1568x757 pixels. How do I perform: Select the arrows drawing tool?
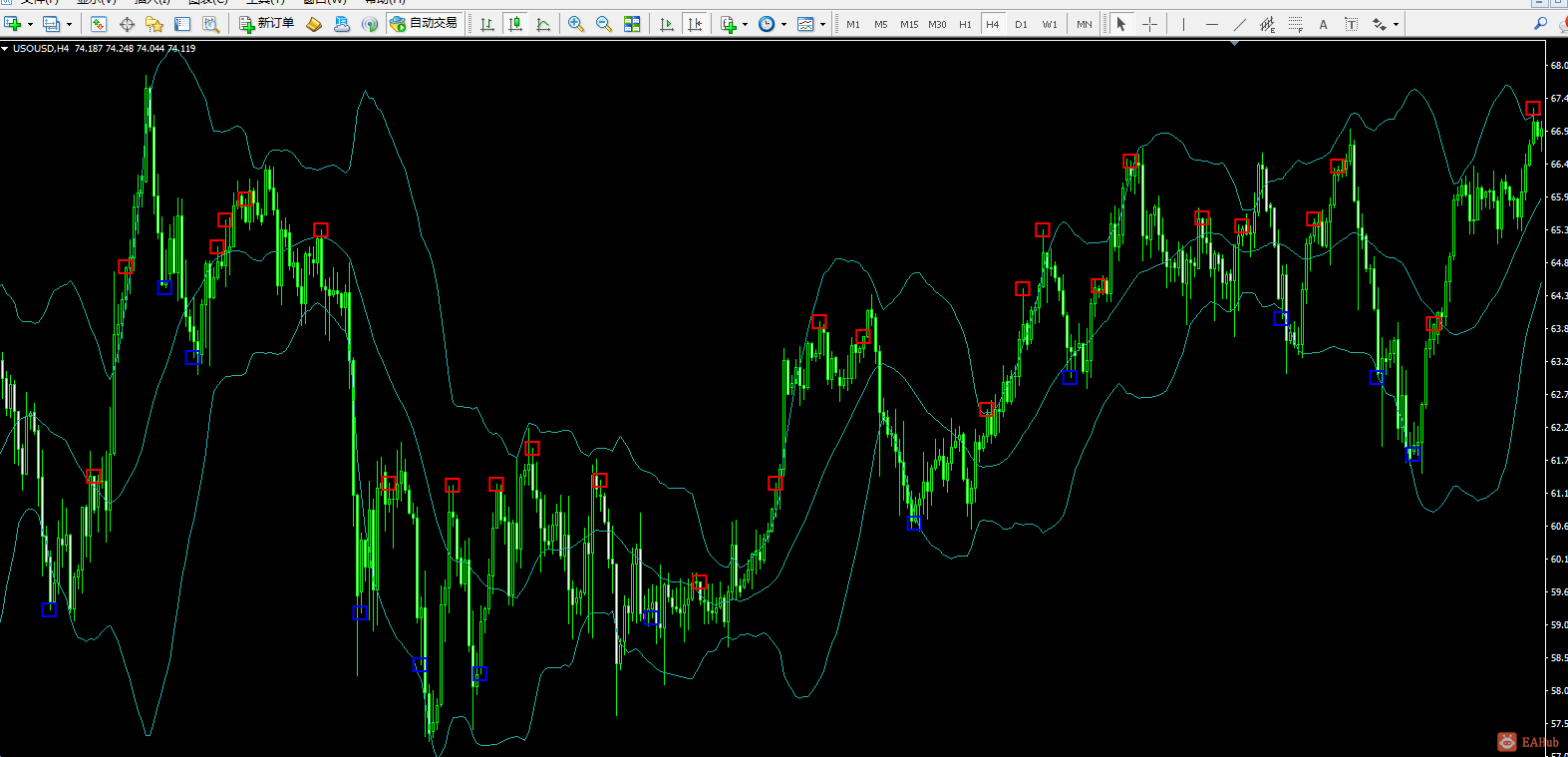[1380, 24]
